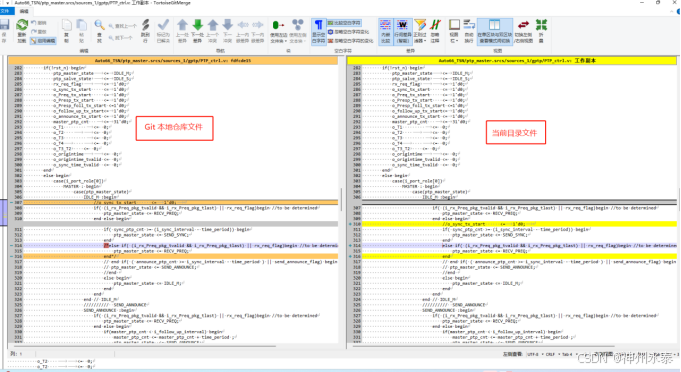
Task: Undo the last edit with 撤销
Action: pyautogui.click(x=39, y=23)
